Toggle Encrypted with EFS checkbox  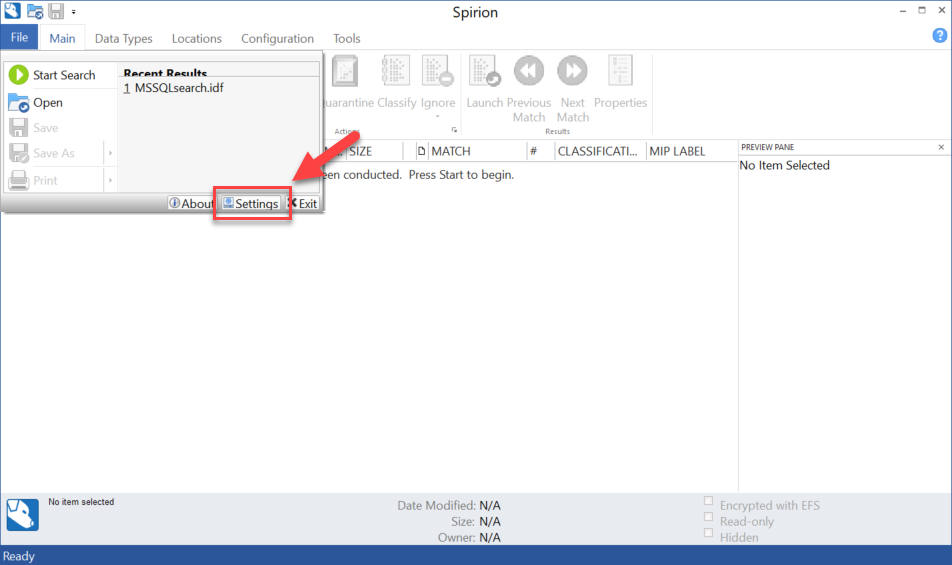tap(709, 501)
